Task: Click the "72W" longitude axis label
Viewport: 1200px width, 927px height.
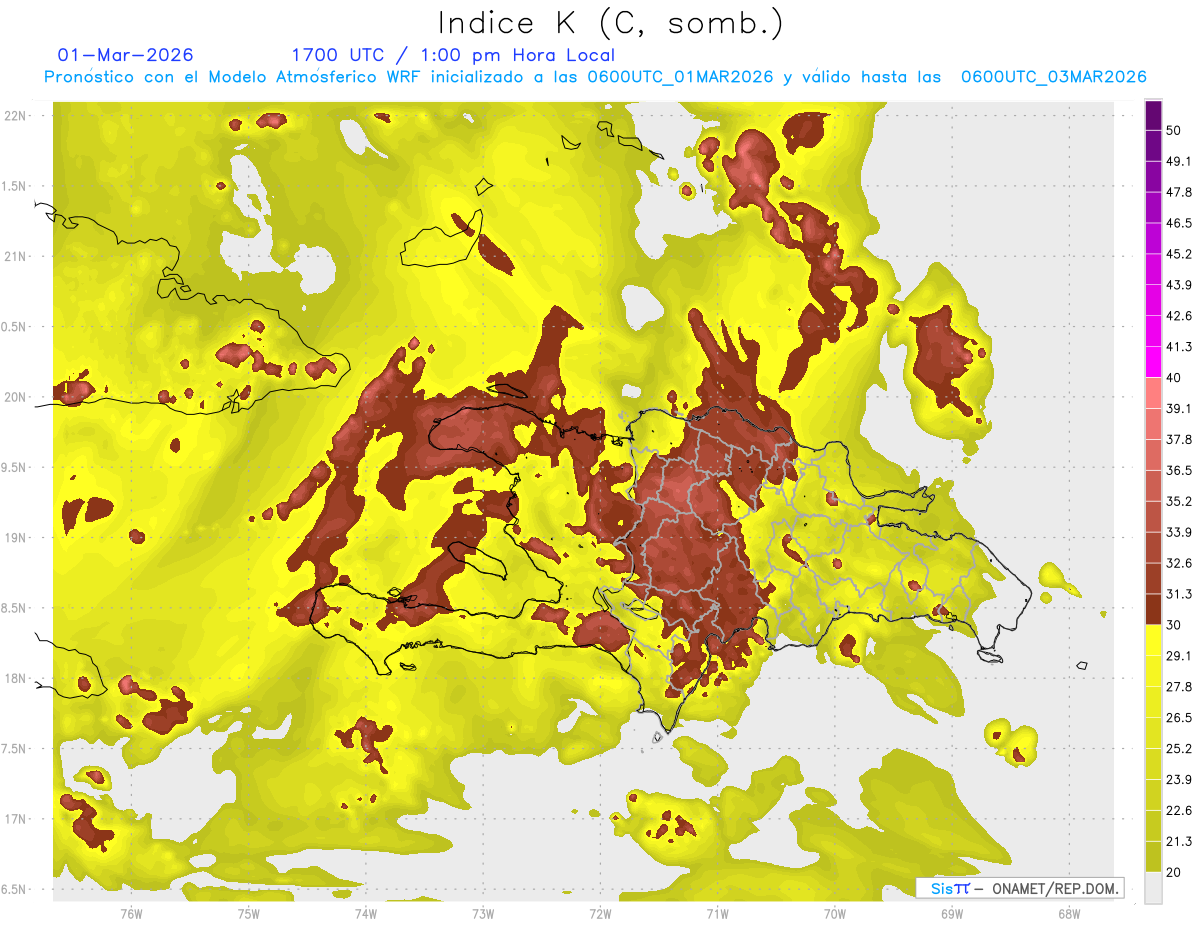Action: point(600,914)
